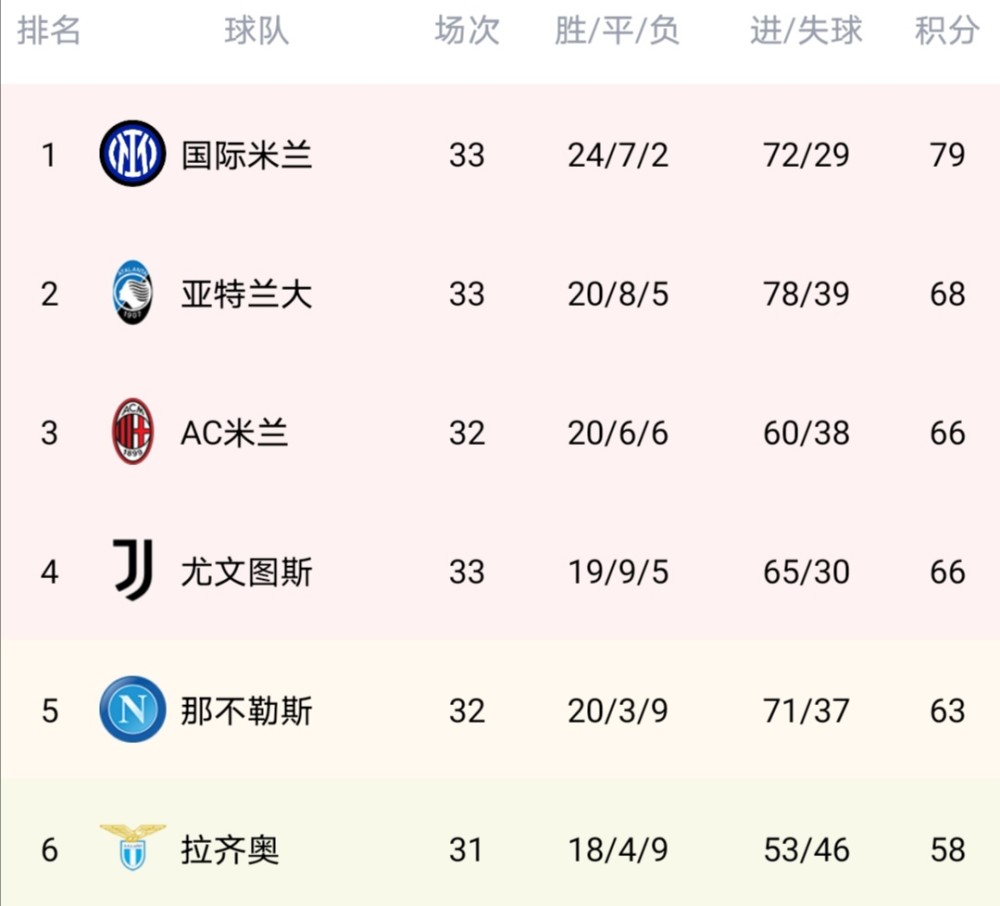Click the 进/失球 column header
Screen dimensions: 1000x906
[806, 31]
